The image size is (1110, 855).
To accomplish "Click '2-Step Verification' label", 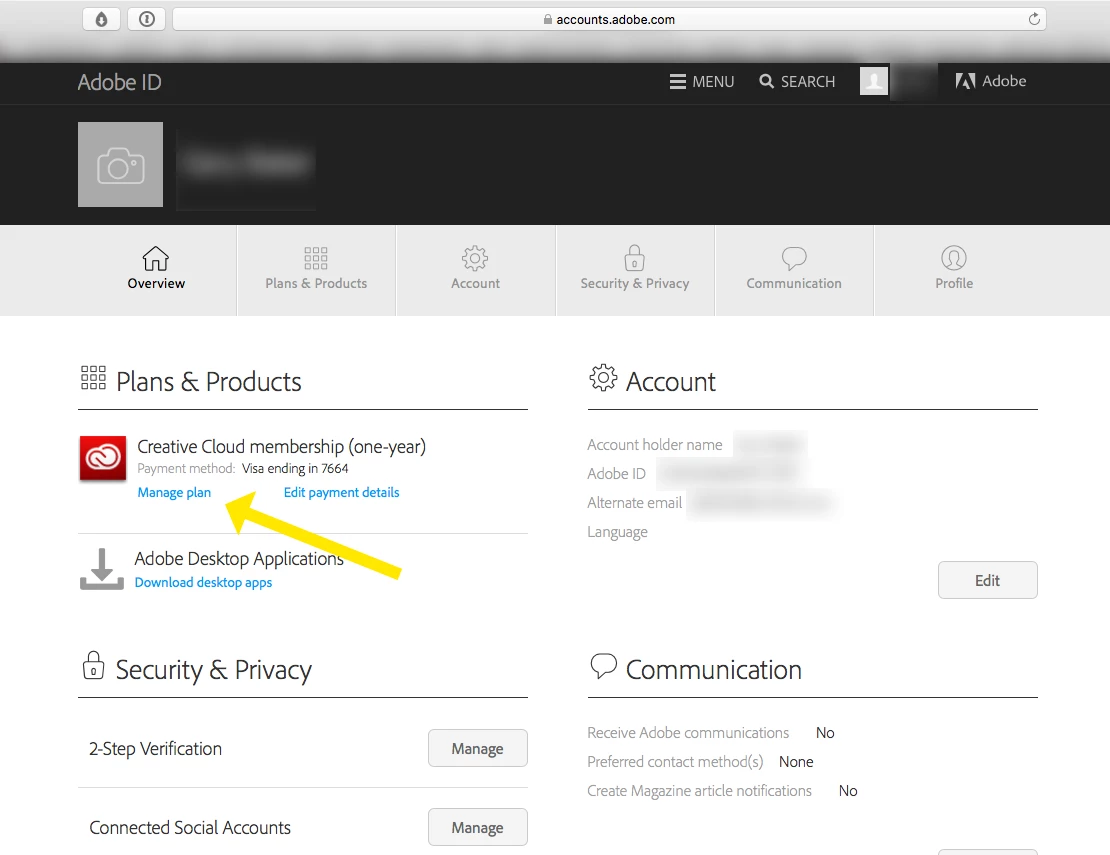I will click(x=156, y=748).
